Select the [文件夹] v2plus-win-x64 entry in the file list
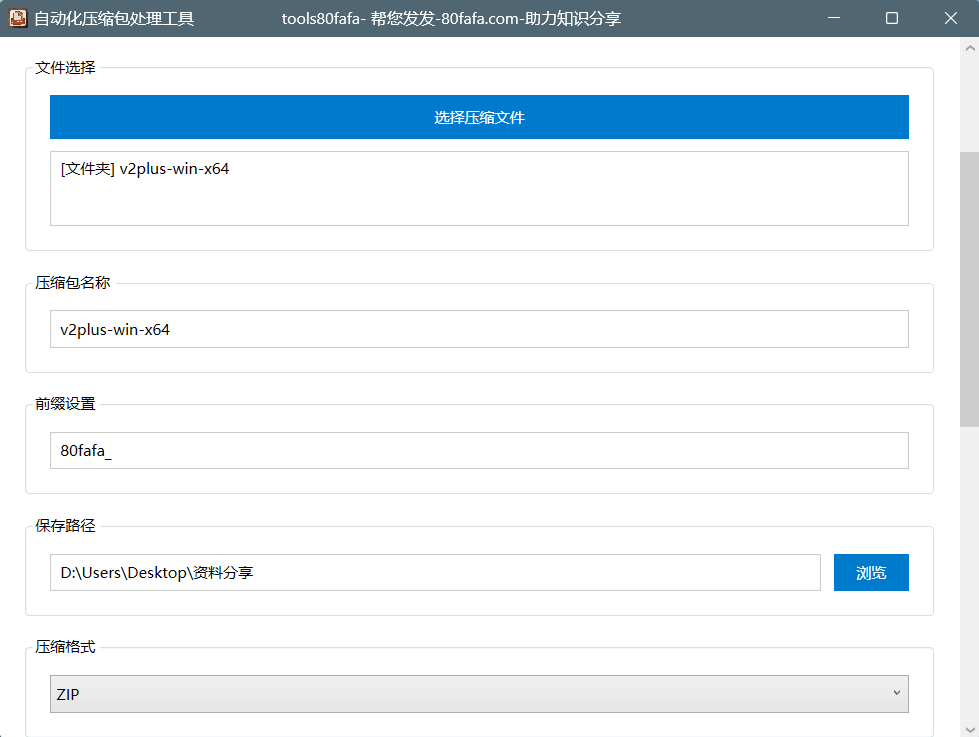 pyautogui.click(x=145, y=169)
